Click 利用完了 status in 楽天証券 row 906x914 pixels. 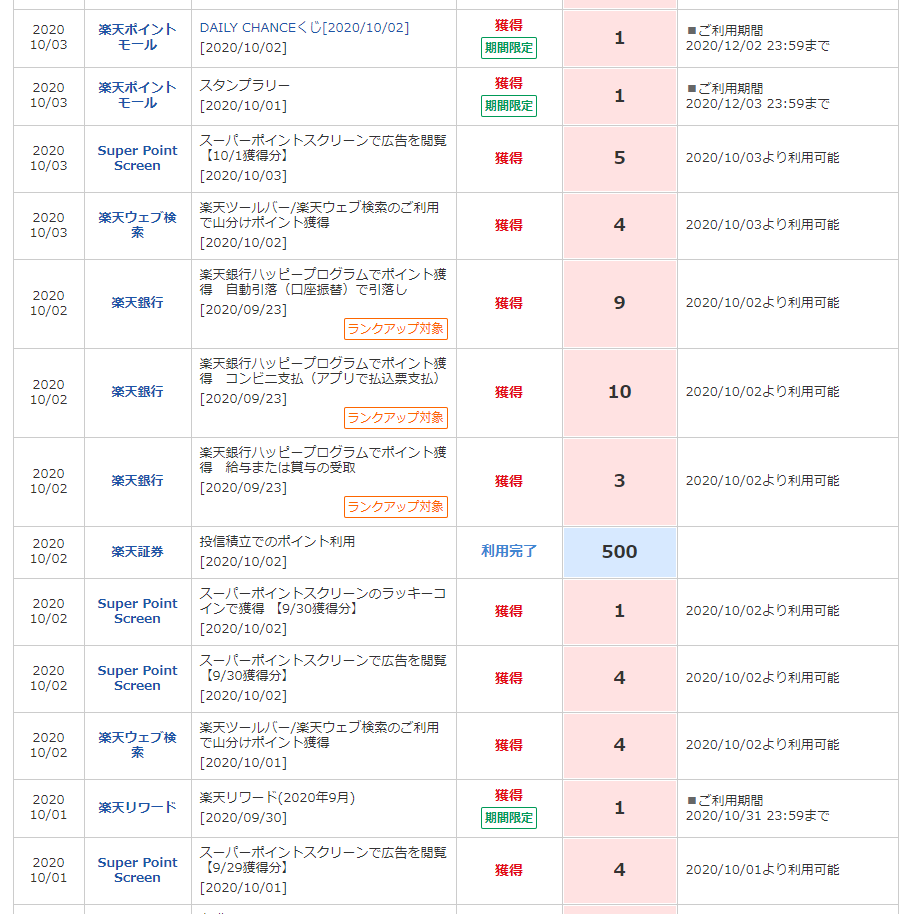[509, 551]
